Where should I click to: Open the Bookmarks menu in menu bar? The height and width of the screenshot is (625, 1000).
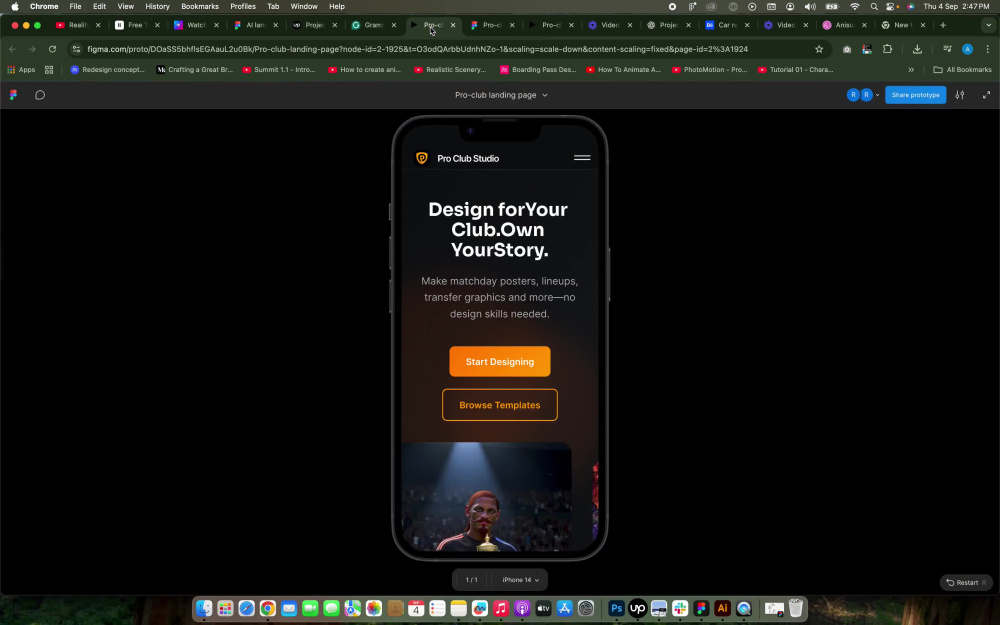[x=200, y=6]
